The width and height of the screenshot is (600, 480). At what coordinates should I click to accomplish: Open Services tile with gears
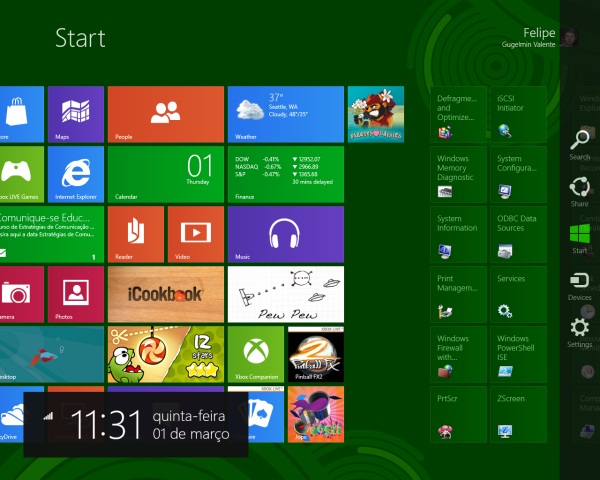tap(518, 294)
